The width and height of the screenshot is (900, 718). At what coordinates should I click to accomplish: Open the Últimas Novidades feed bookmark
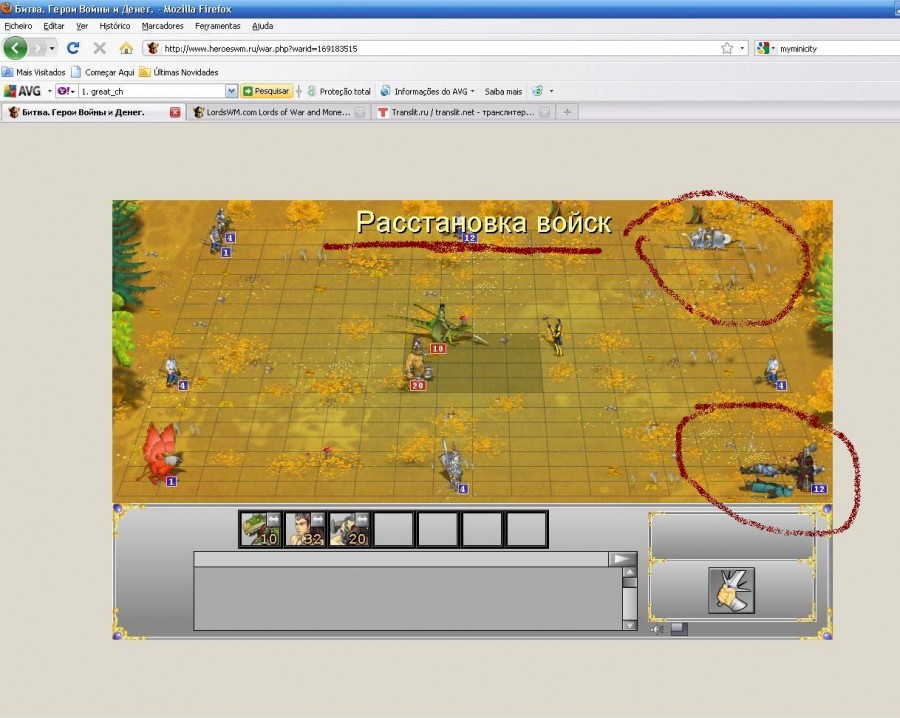coord(179,72)
